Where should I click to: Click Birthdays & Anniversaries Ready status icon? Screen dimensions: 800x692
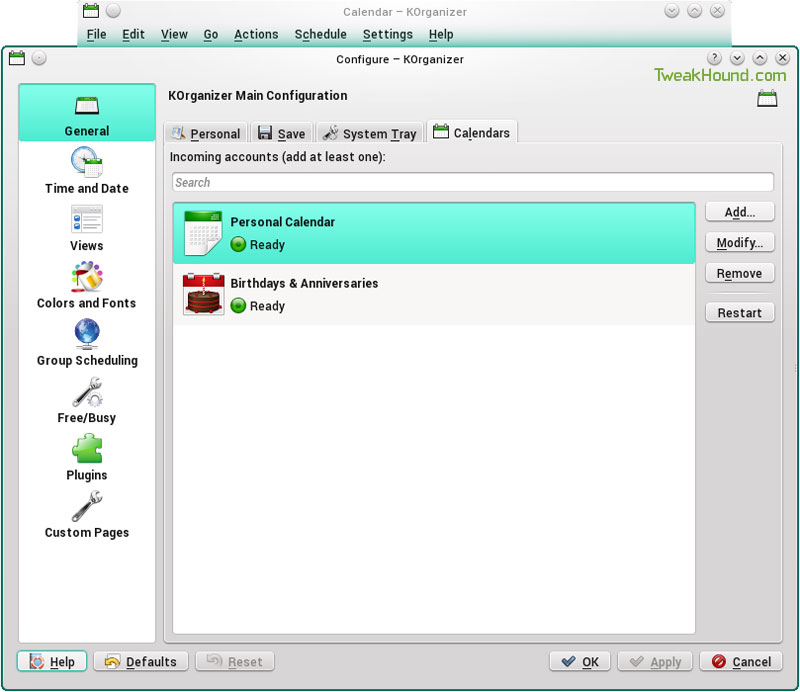pos(238,306)
